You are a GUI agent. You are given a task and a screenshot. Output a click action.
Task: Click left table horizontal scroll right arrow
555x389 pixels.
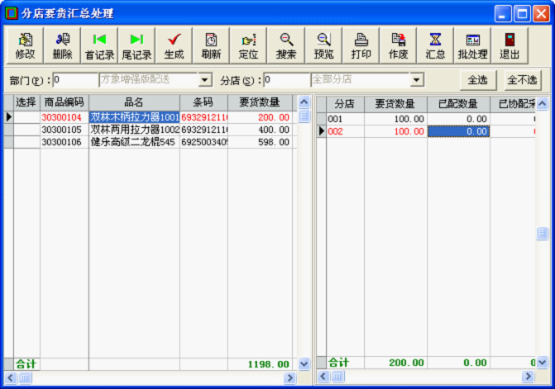pyautogui.click(x=290, y=378)
